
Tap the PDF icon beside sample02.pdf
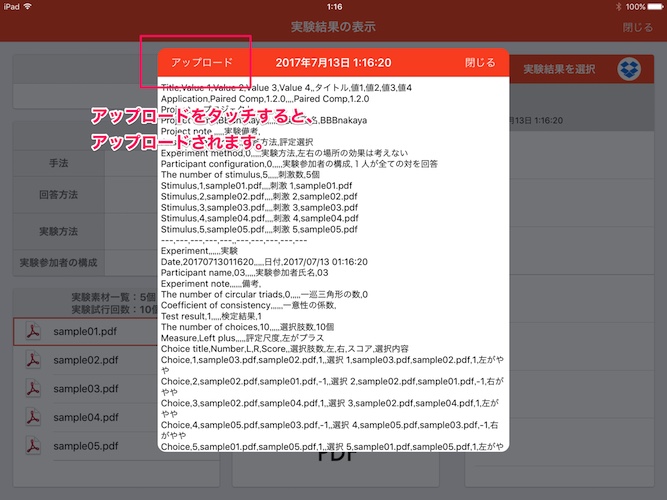33,360
